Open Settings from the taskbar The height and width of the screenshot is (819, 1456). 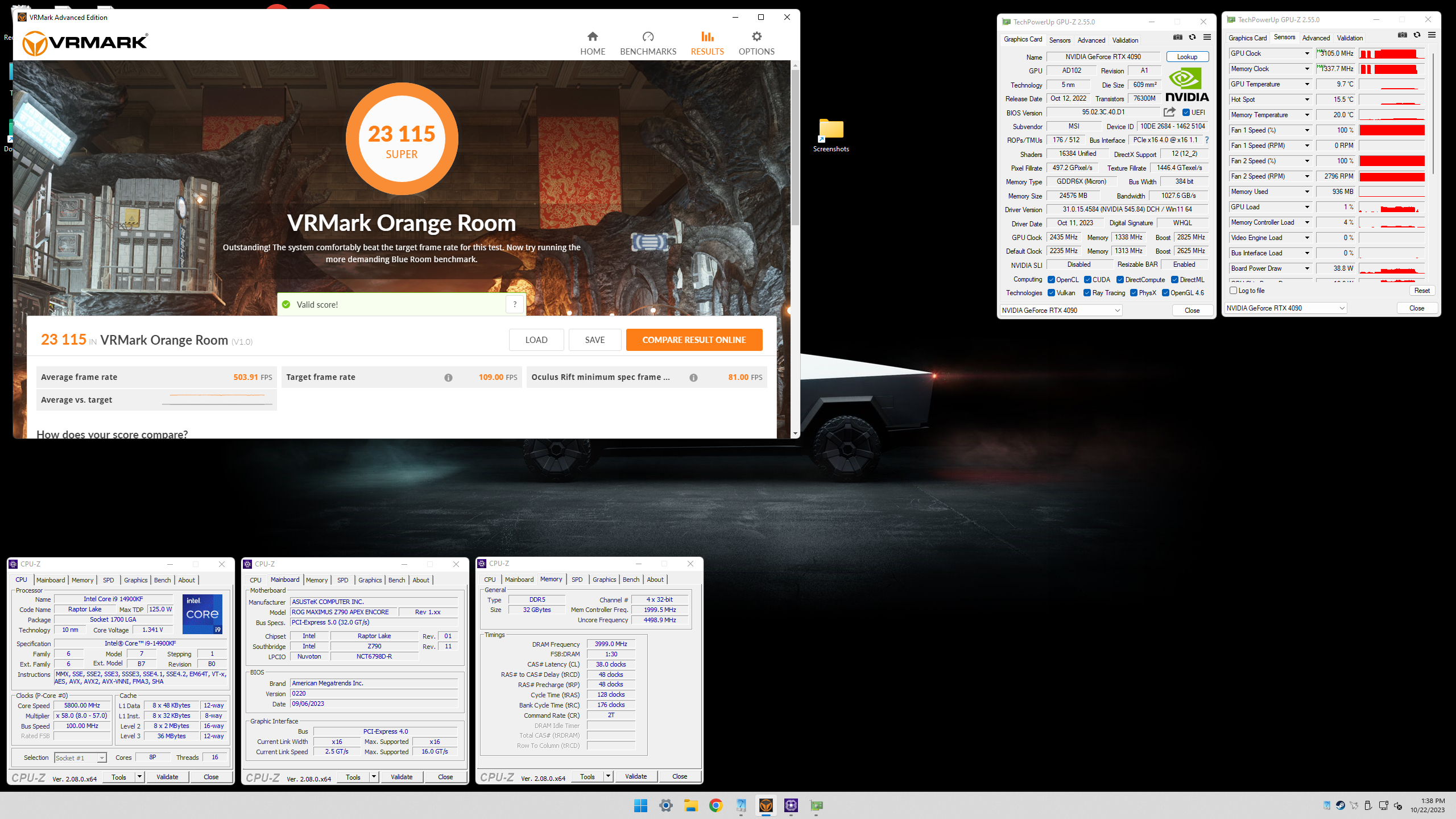[x=665, y=805]
